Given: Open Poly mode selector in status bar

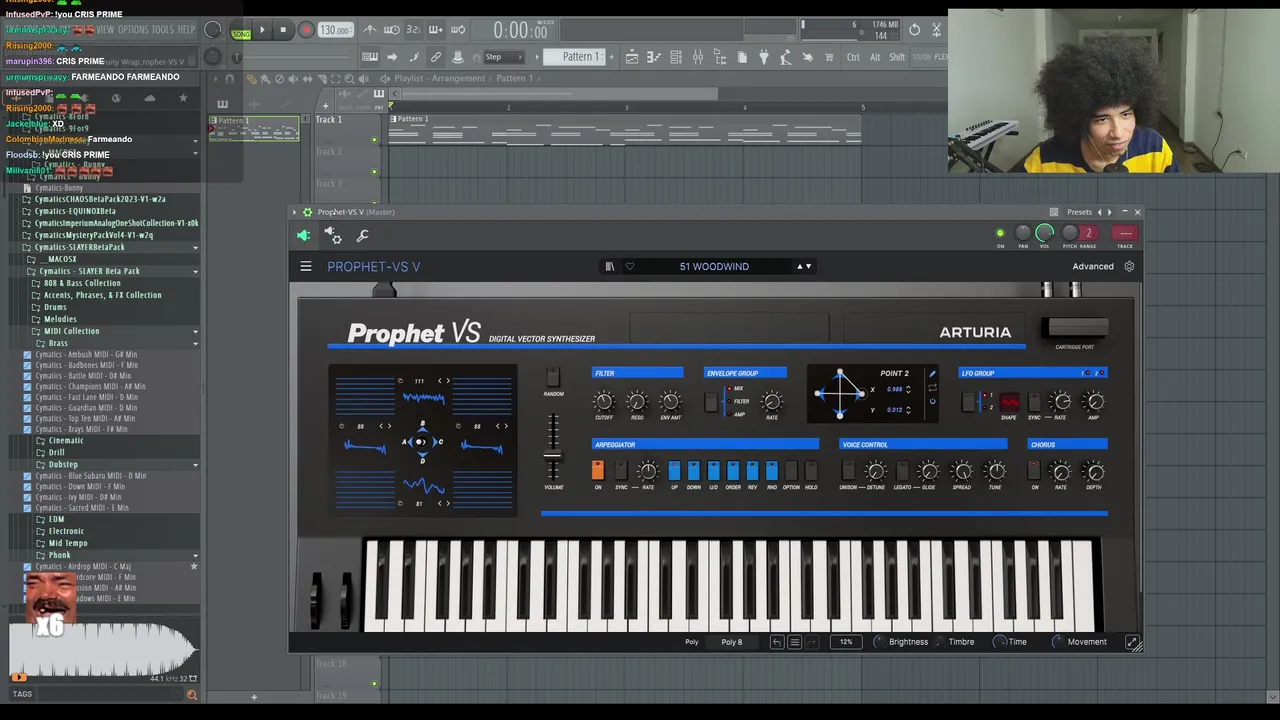Looking at the screenshot, I should coord(692,642).
